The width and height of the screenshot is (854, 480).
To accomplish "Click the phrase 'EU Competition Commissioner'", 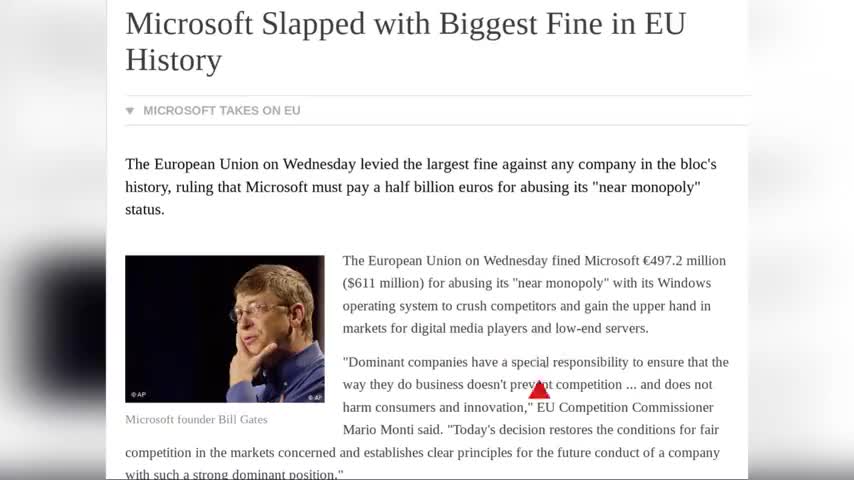I will point(625,407).
